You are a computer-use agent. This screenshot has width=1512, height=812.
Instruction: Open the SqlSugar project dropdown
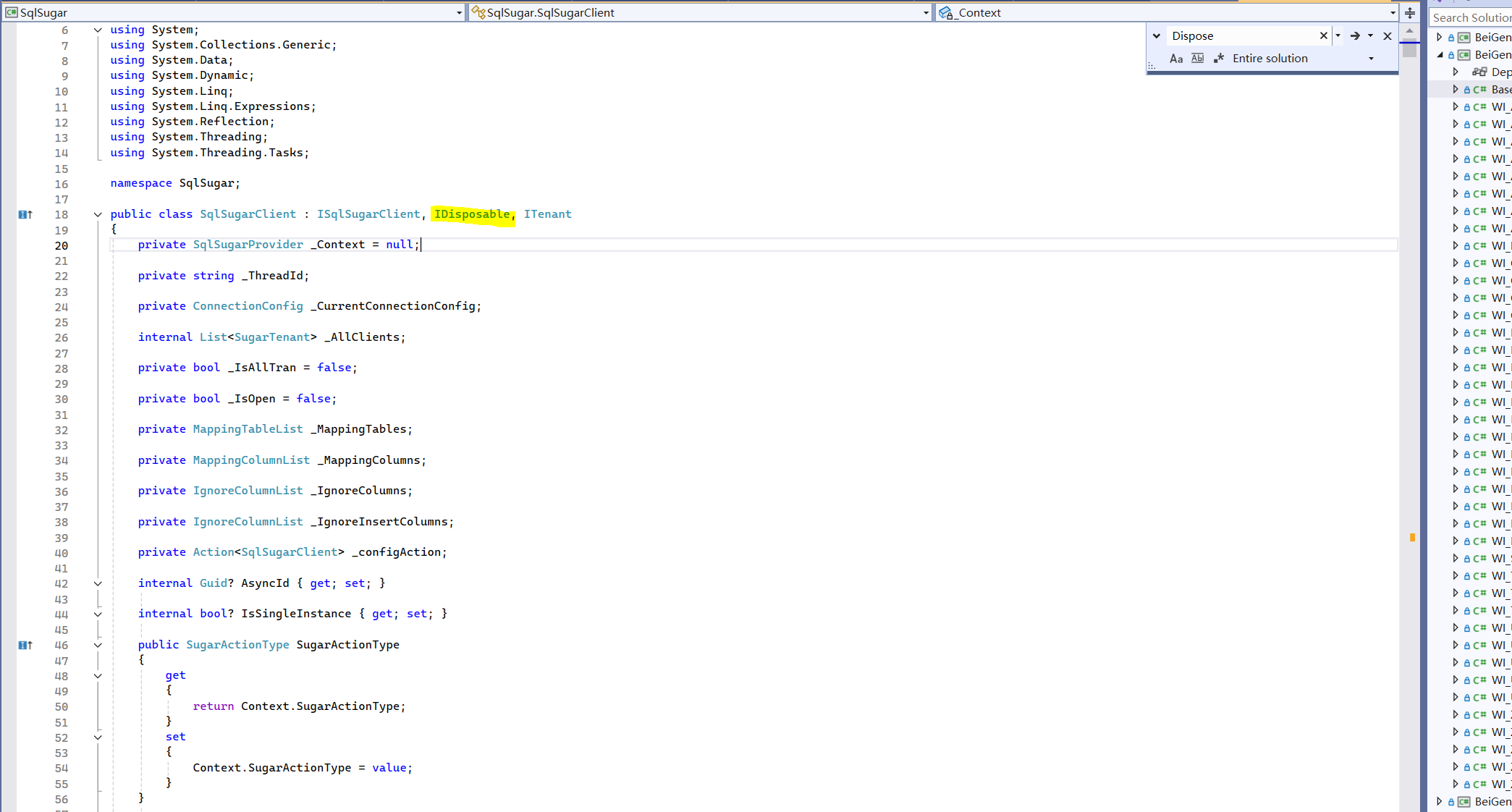coord(459,12)
